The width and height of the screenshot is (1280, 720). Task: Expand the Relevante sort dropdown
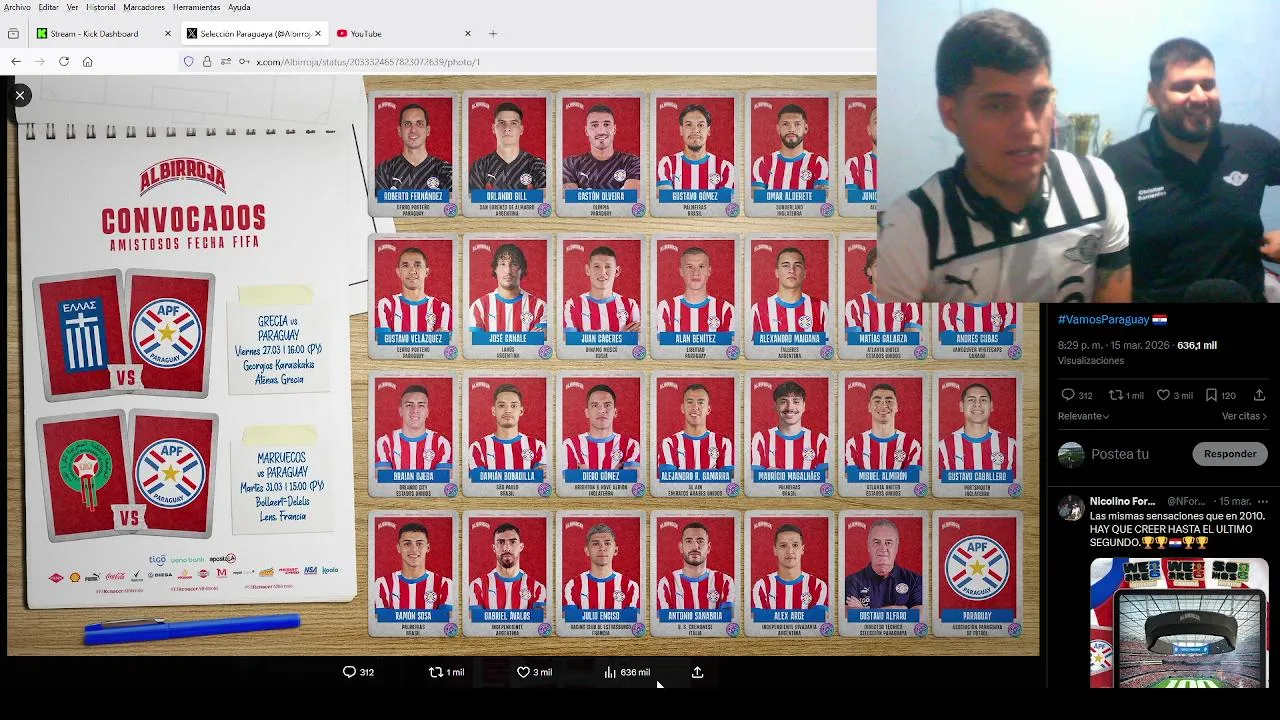point(1084,416)
